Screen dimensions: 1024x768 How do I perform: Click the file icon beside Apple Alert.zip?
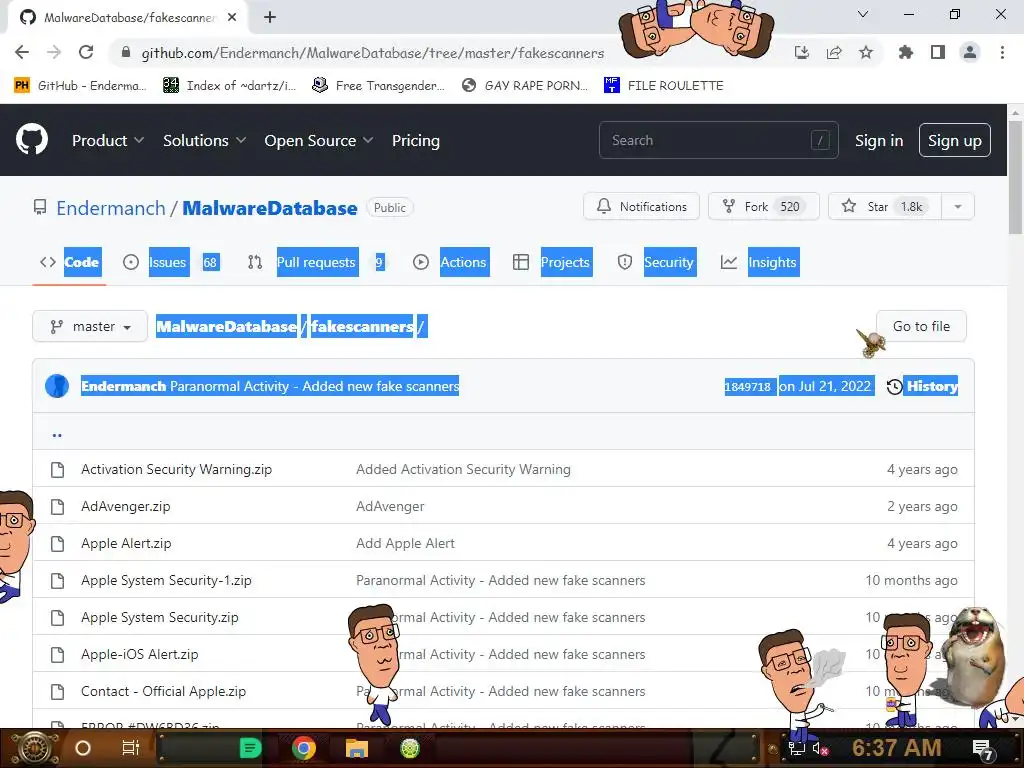[x=57, y=543]
